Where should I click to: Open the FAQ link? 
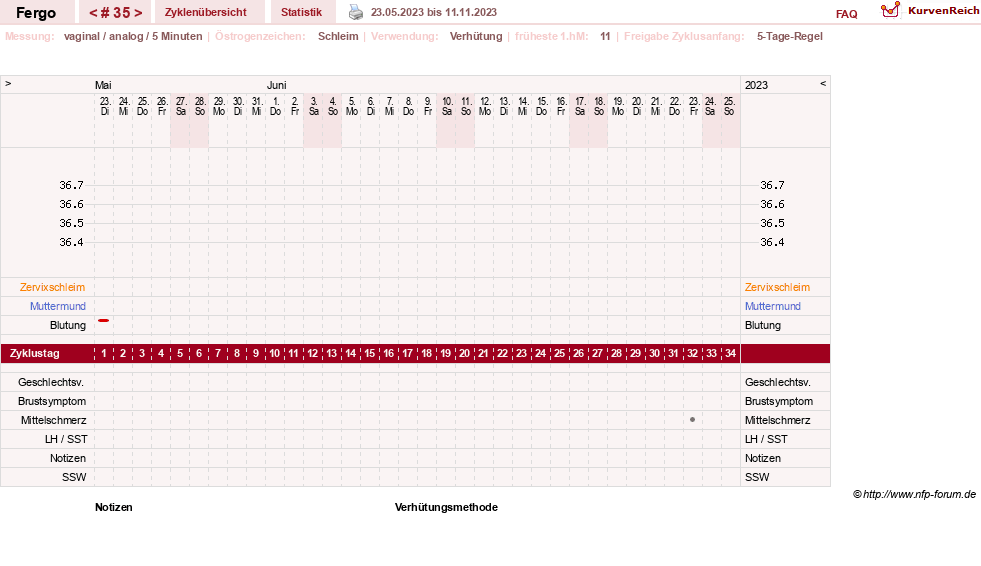846,14
